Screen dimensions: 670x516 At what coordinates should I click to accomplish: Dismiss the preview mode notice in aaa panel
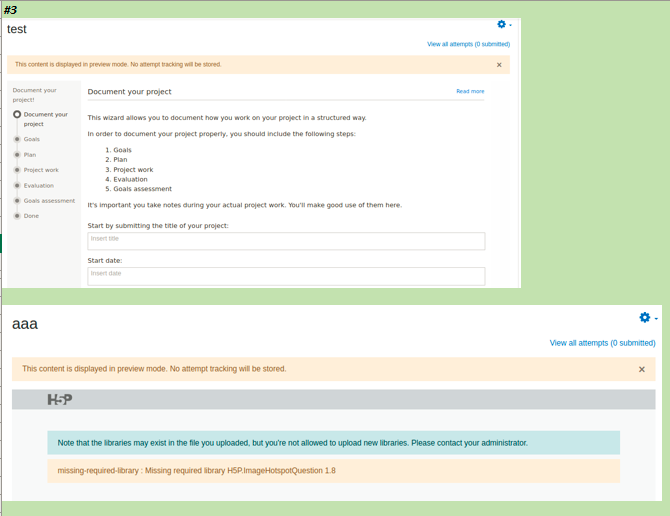click(641, 369)
